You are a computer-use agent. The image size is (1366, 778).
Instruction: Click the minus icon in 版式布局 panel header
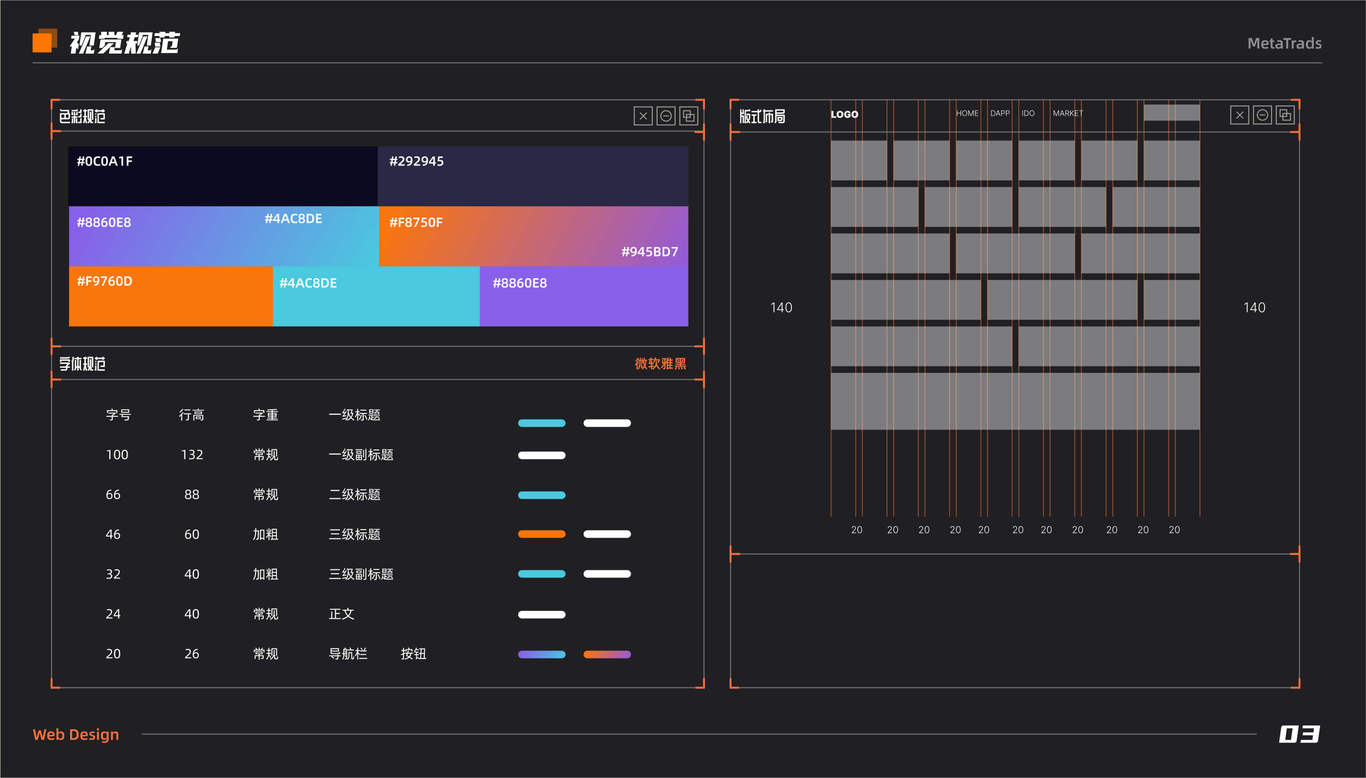tap(1263, 115)
